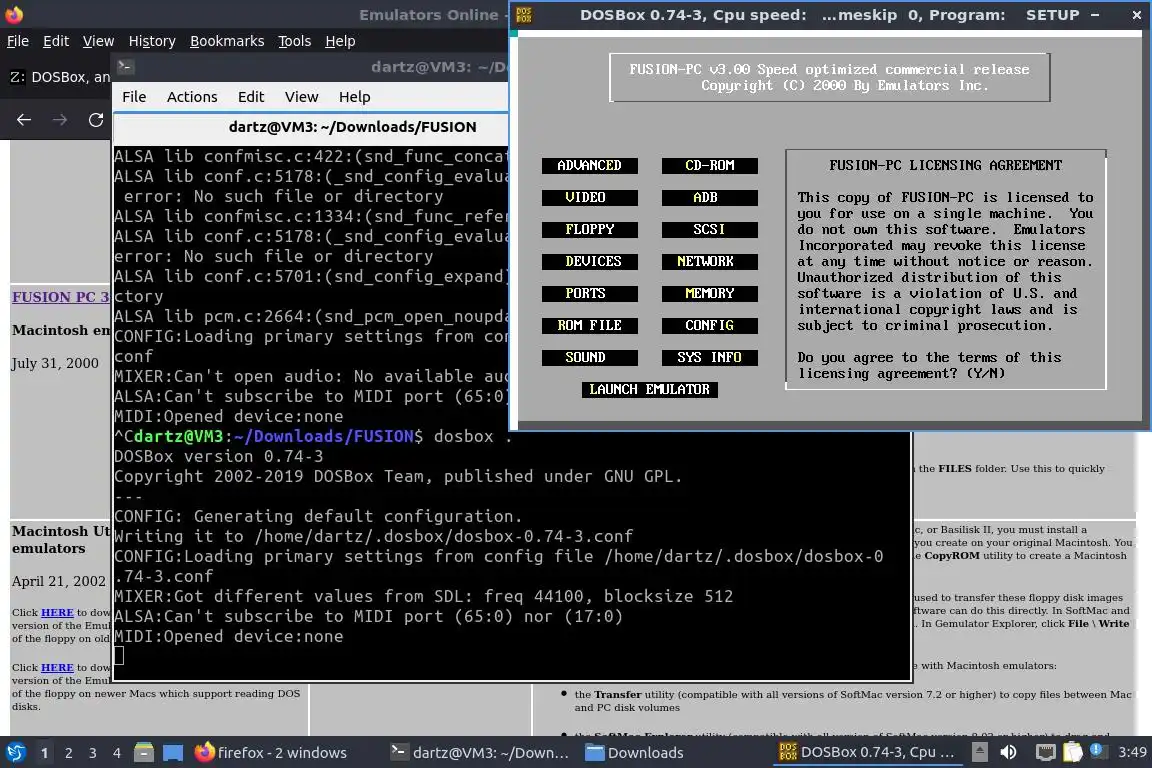Open the SYS INFO button

(x=709, y=357)
